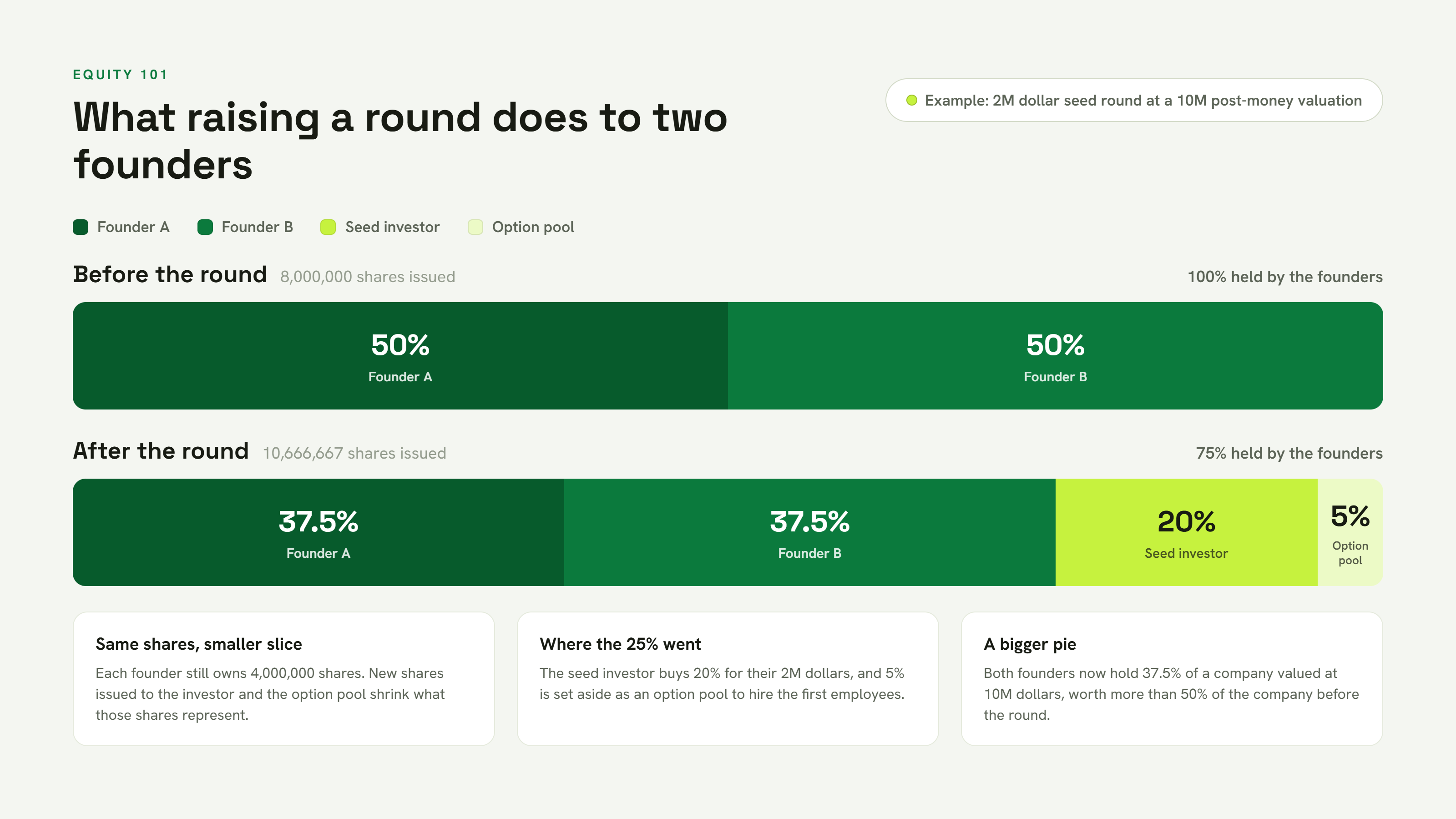
Task: Click 'Same shares, smaller slice' card title
Action: click(198, 644)
